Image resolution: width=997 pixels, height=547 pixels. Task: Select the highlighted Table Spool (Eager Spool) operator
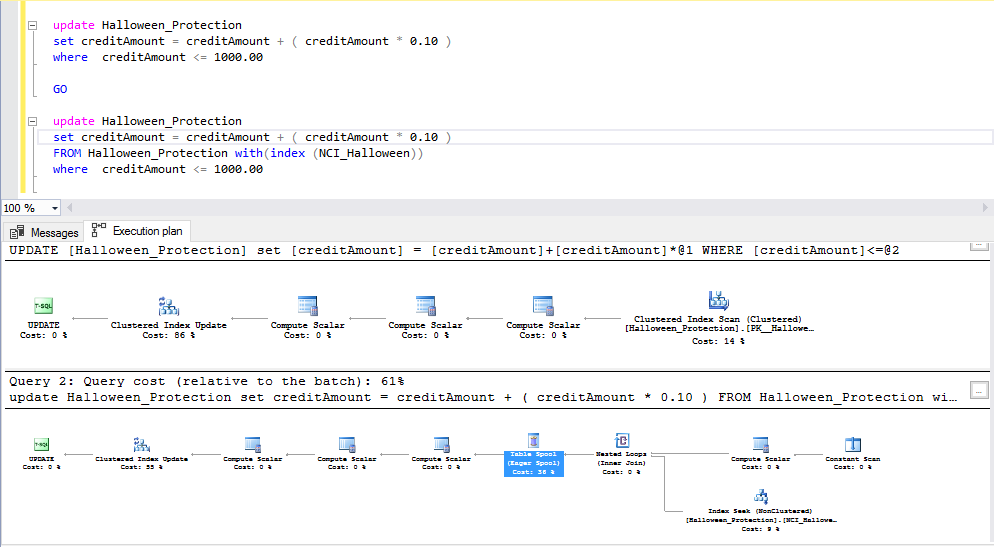pyautogui.click(x=533, y=455)
